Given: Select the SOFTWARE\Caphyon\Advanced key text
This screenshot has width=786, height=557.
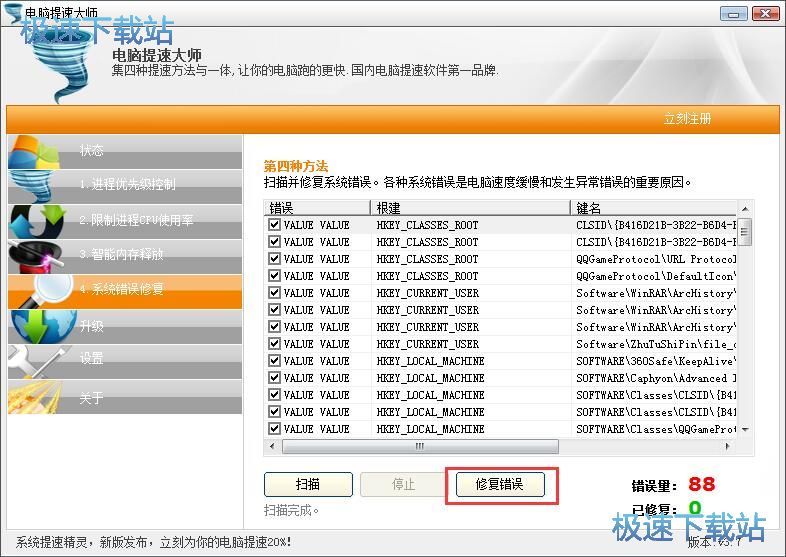Looking at the screenshot, I should (x=656, y=378).
